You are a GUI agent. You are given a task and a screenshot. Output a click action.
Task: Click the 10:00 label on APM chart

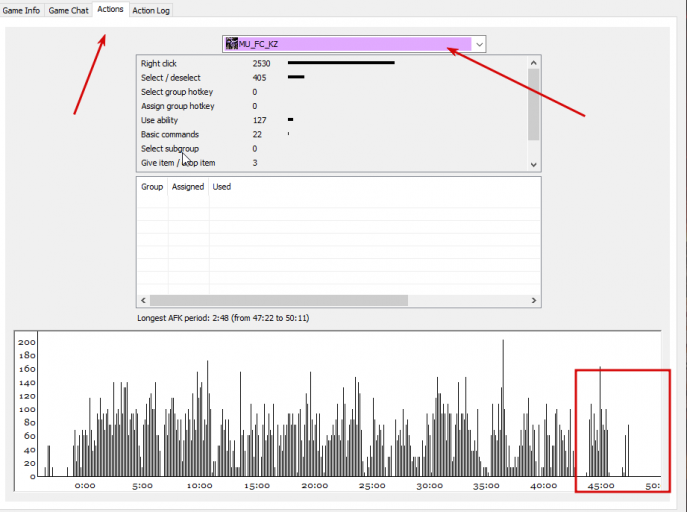(x=199, y=486)
